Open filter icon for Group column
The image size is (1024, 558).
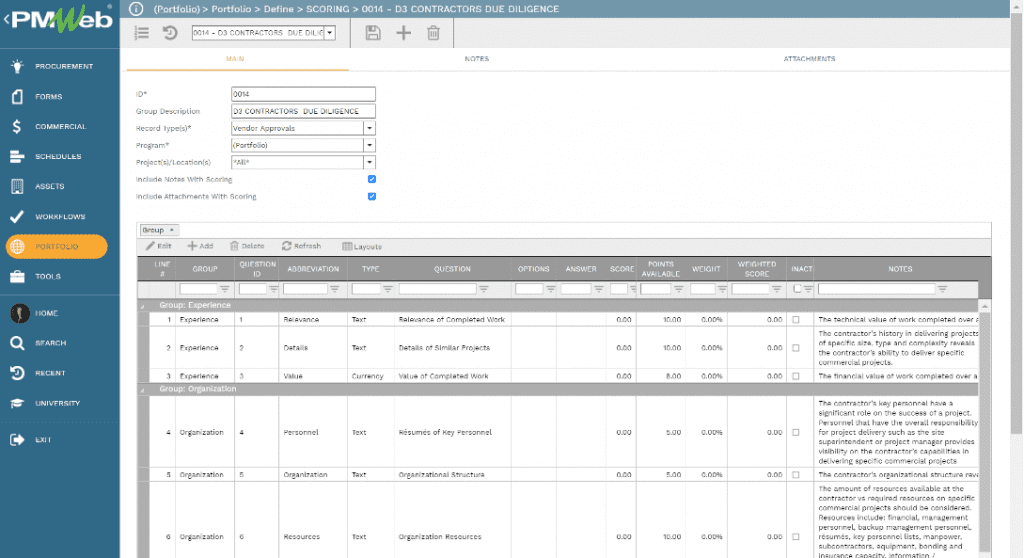click(225, 289)
